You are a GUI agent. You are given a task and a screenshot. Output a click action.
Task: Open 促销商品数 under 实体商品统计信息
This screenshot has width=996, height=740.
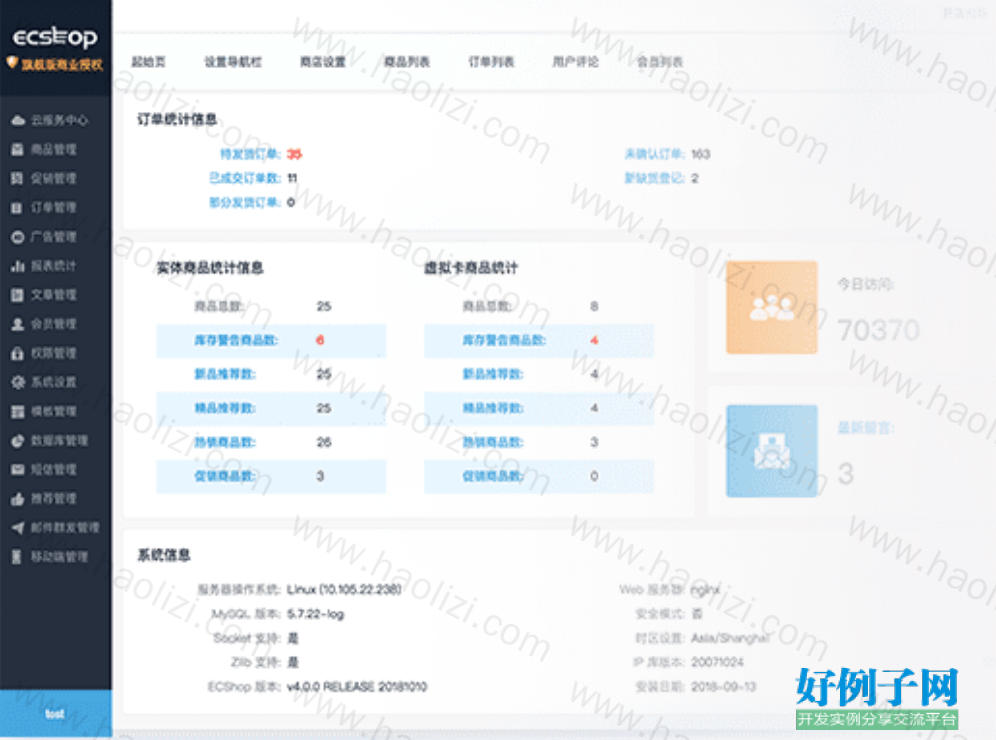pyautogui.click(x=225, y=476)
